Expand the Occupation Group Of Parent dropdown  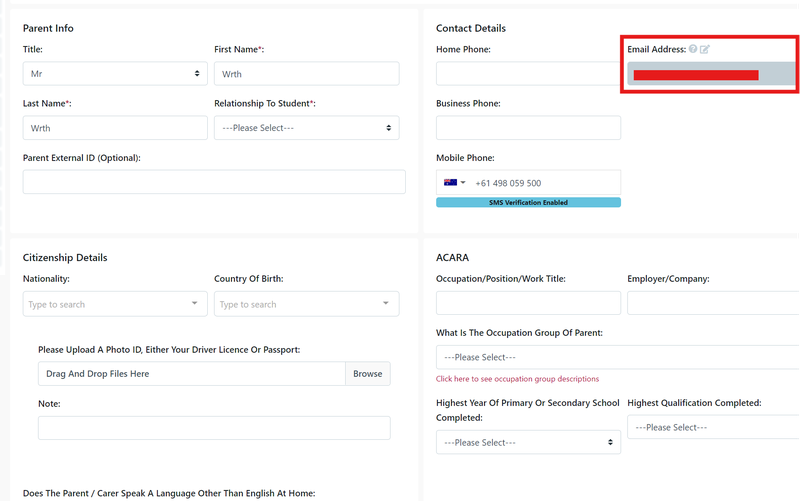coord(618,357)
